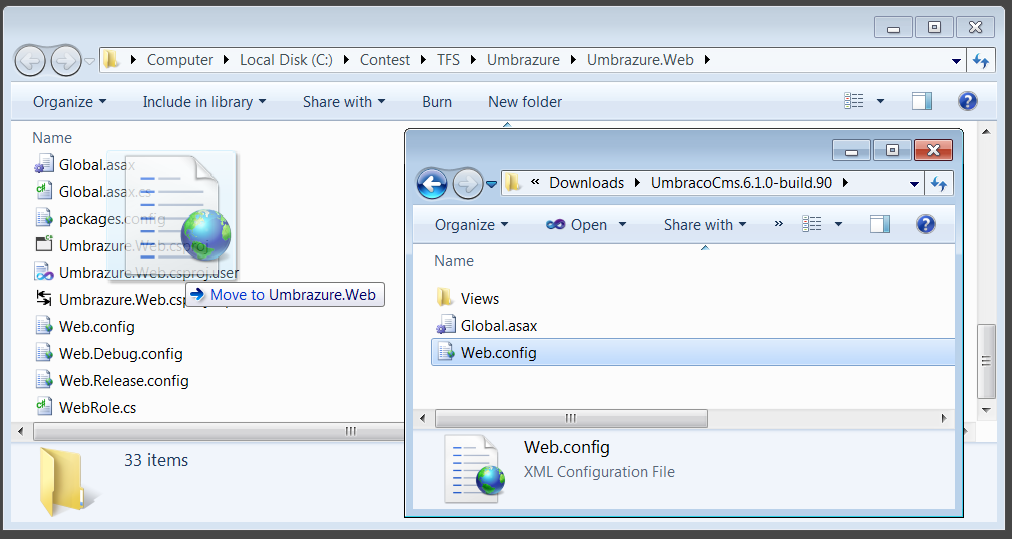
Task: Select WebRole.cs file name
Action: (97, 408)
